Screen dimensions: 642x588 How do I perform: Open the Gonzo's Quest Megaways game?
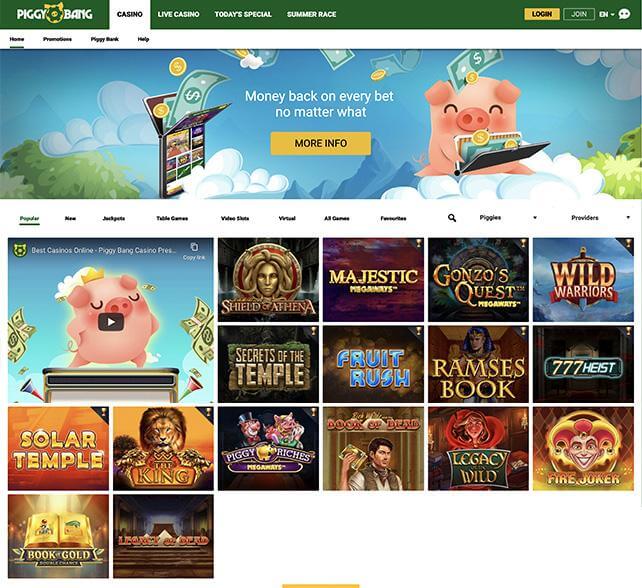[x=478, y=280]
